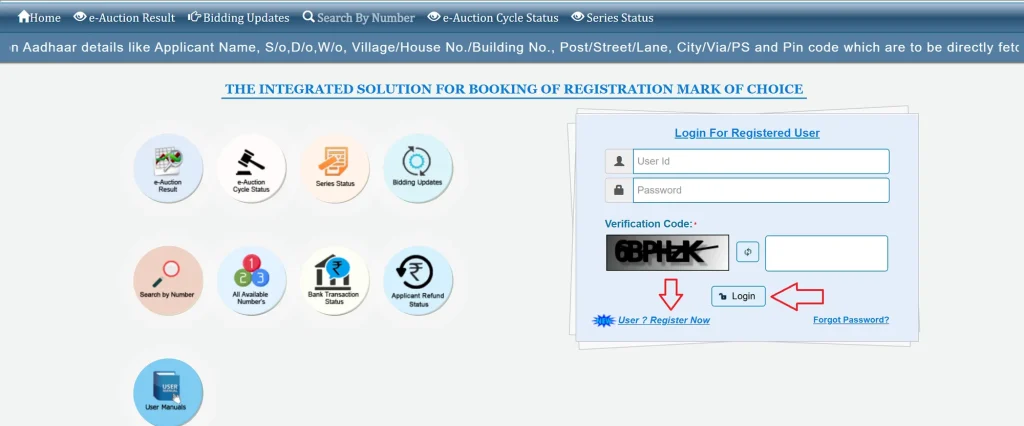This screenshot has height=426, width=1024.
Task: Check the Applicant Refund Status icon
Action: (418, 280)
